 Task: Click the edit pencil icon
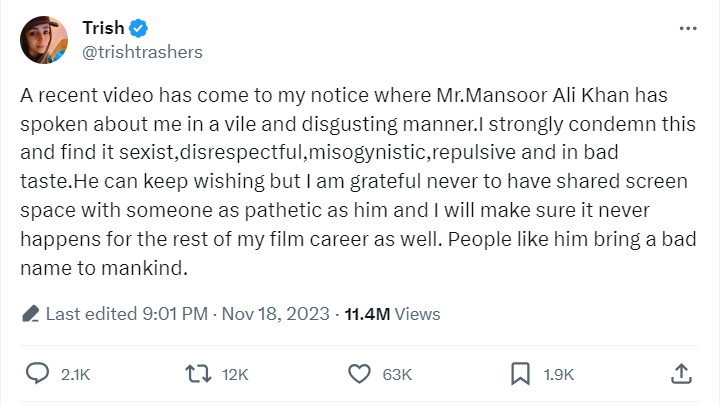(x=30, y=314)
